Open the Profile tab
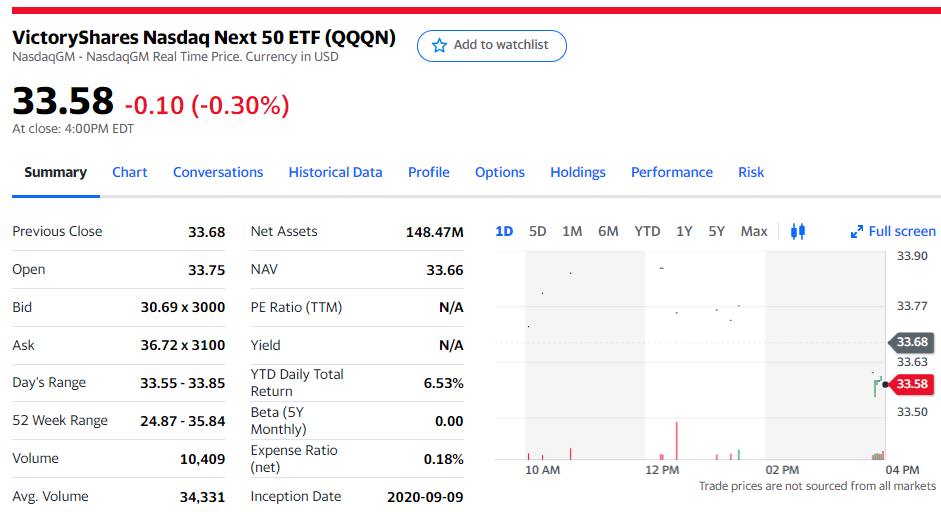The width and height of the screenshot is (941, 512). pos(428,172)
